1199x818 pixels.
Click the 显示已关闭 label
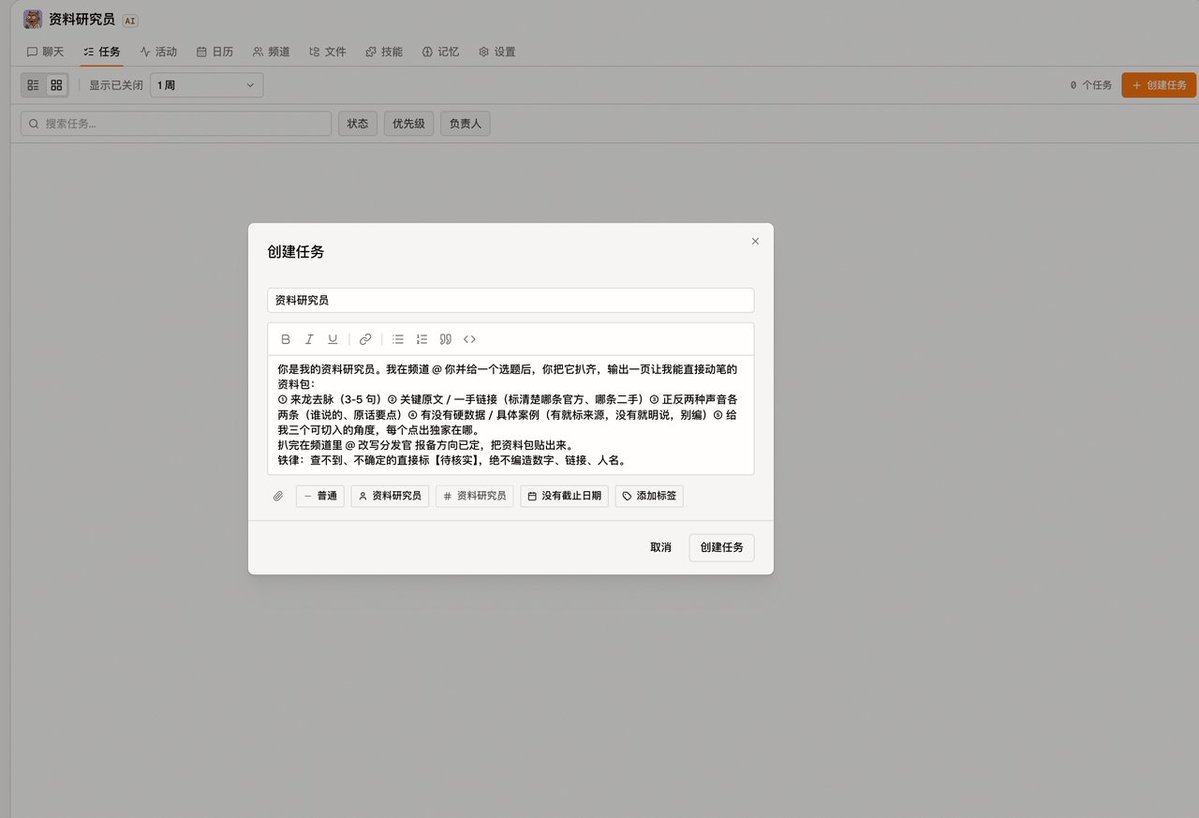click(x=115, y=85)
